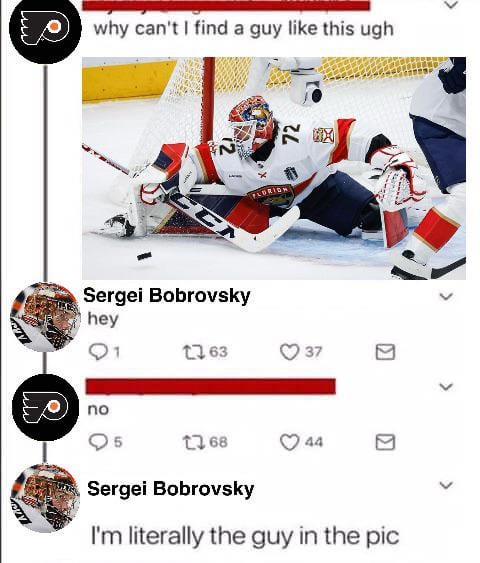
Task: Expand the chevron menu beside the "hey" tweet
Action: click(x=446, y=297)
